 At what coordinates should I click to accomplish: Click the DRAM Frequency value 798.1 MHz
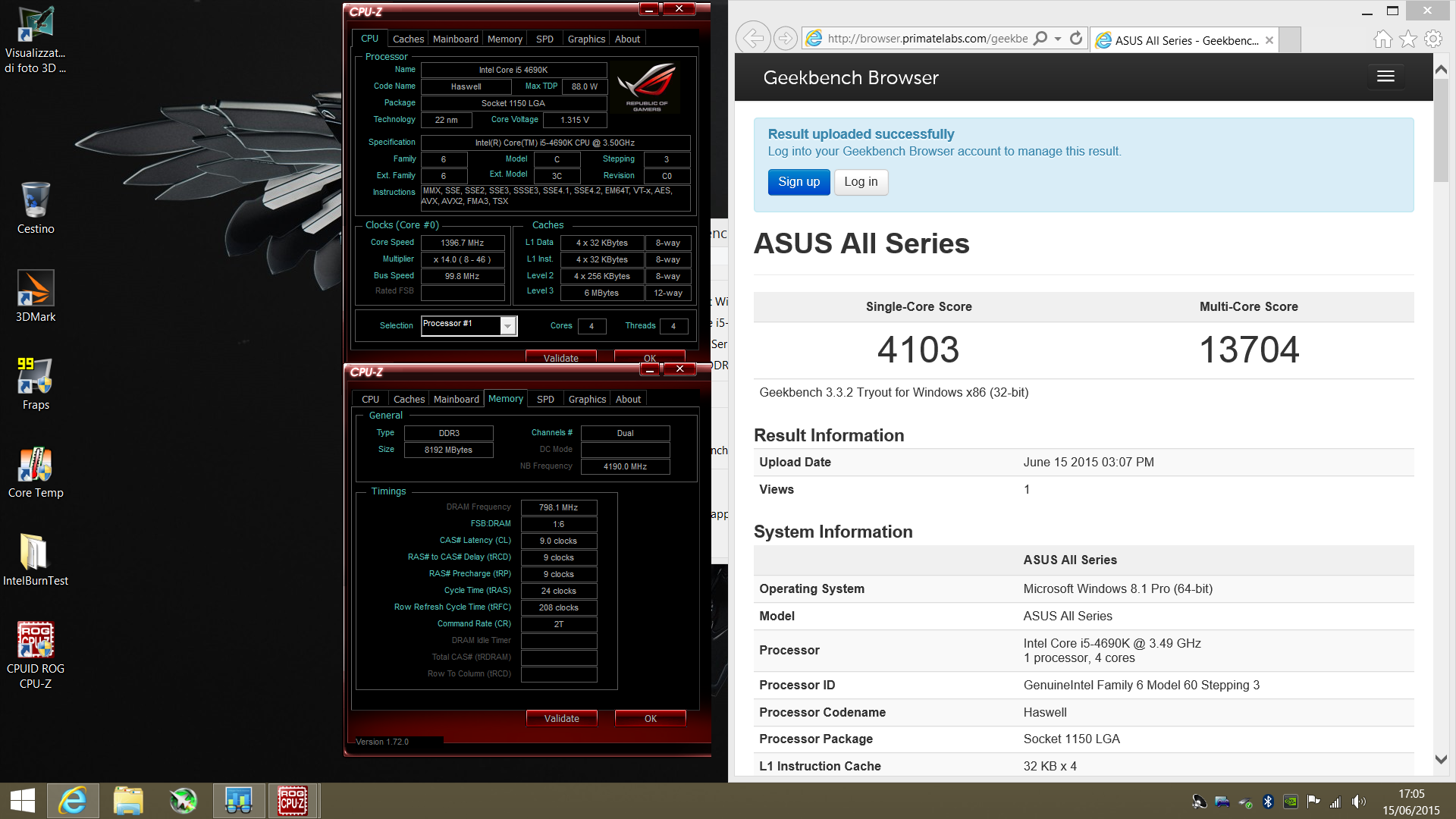pyautogui.click(x=559, y=507)
